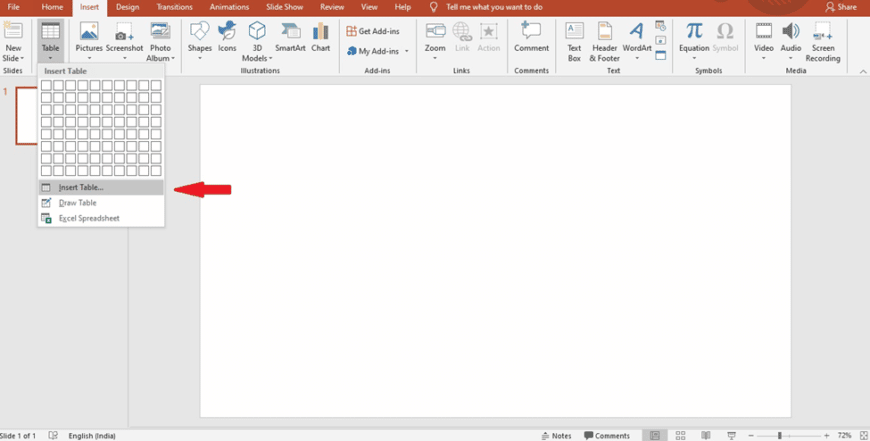
Task: Toggle the Notes pane in status bar
Action: [x=556, y=436]
